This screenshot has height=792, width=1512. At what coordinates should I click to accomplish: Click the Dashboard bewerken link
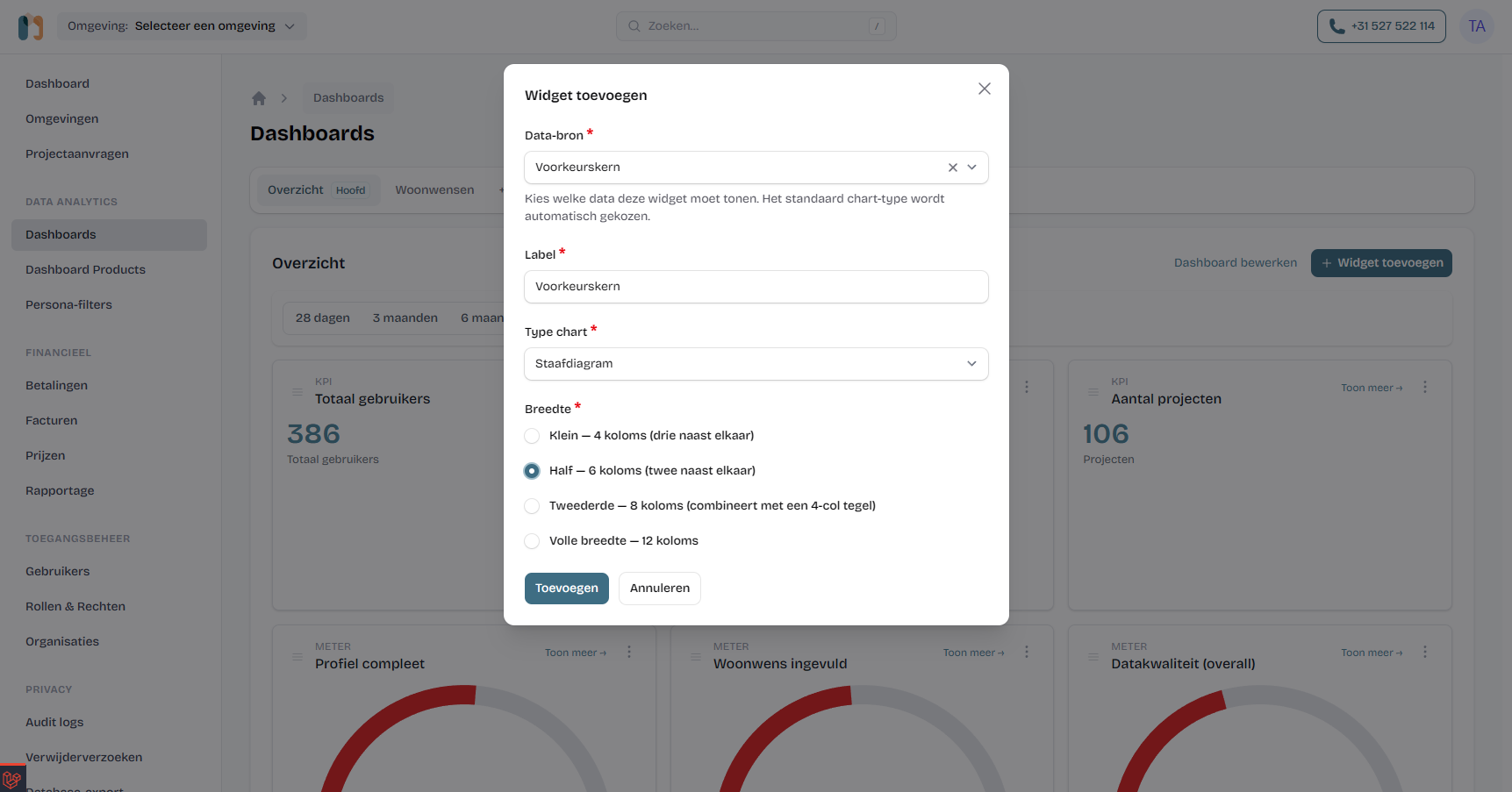1236,263
